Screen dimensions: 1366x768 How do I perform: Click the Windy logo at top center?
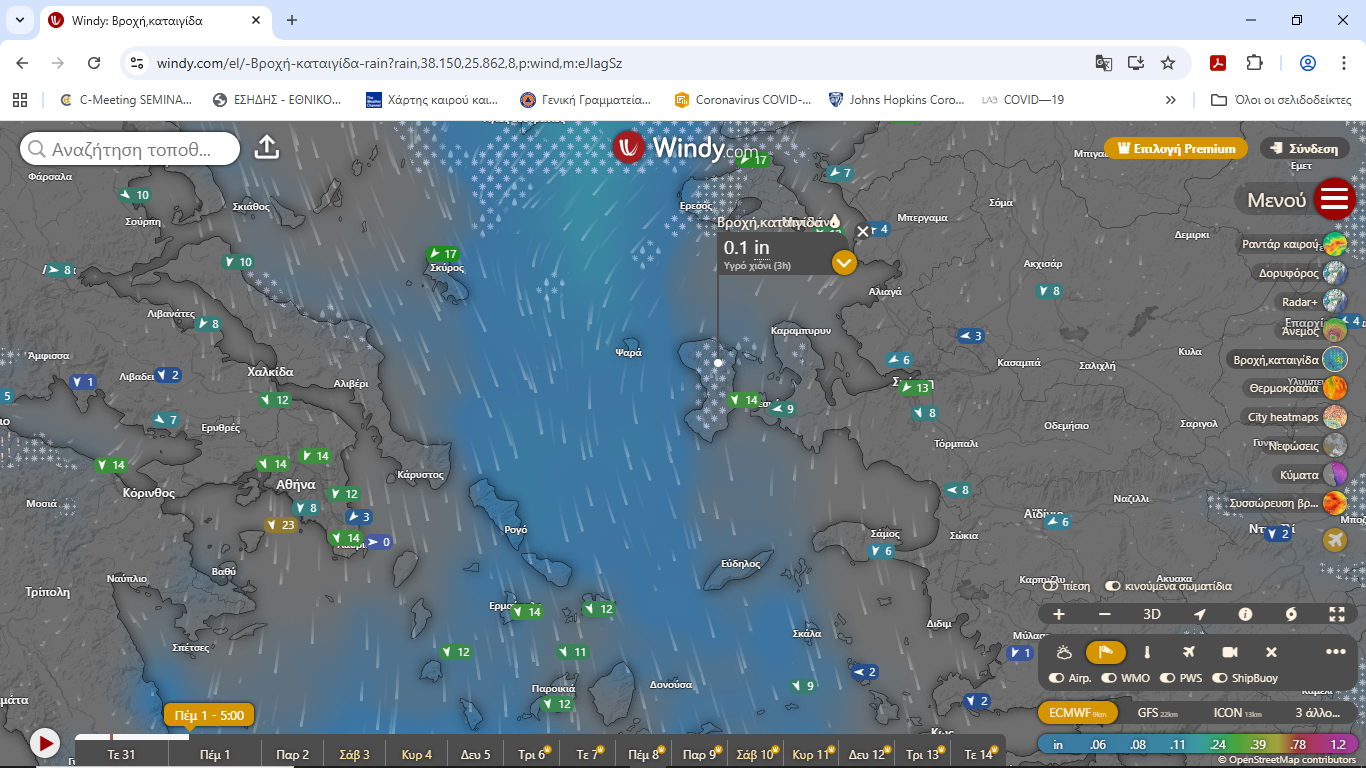pos(685,148)
